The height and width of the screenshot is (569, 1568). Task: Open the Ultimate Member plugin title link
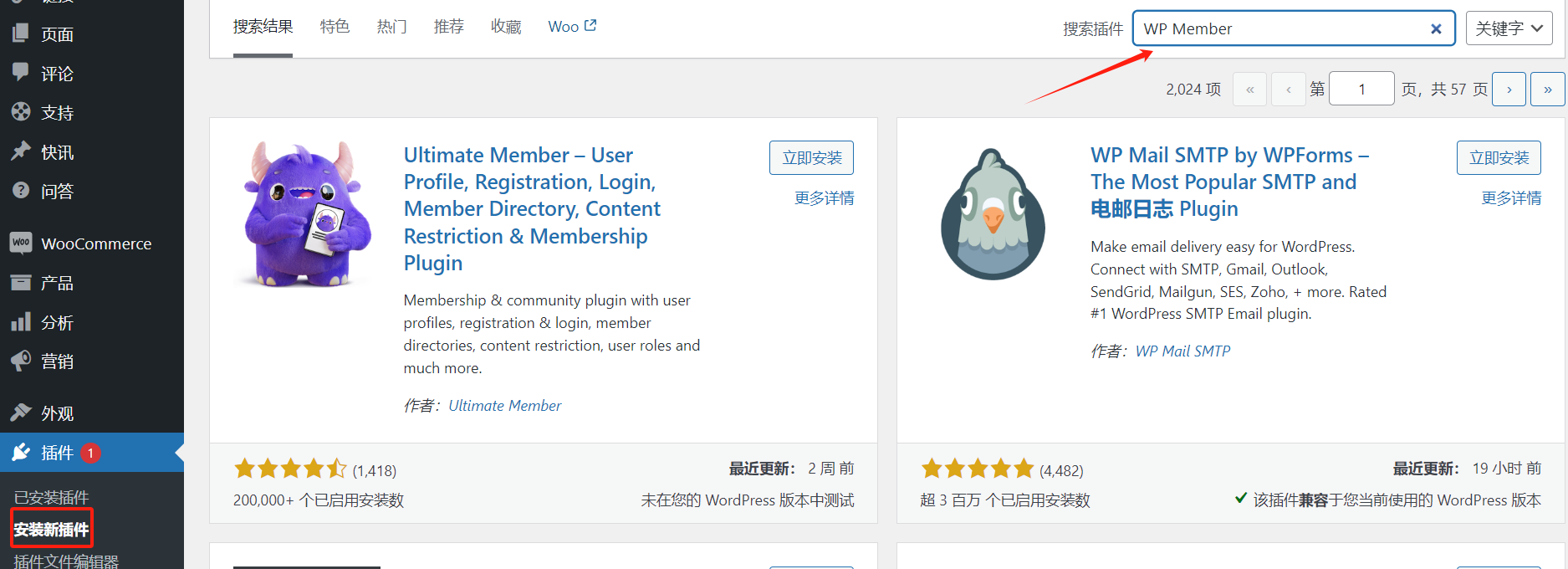532,209
